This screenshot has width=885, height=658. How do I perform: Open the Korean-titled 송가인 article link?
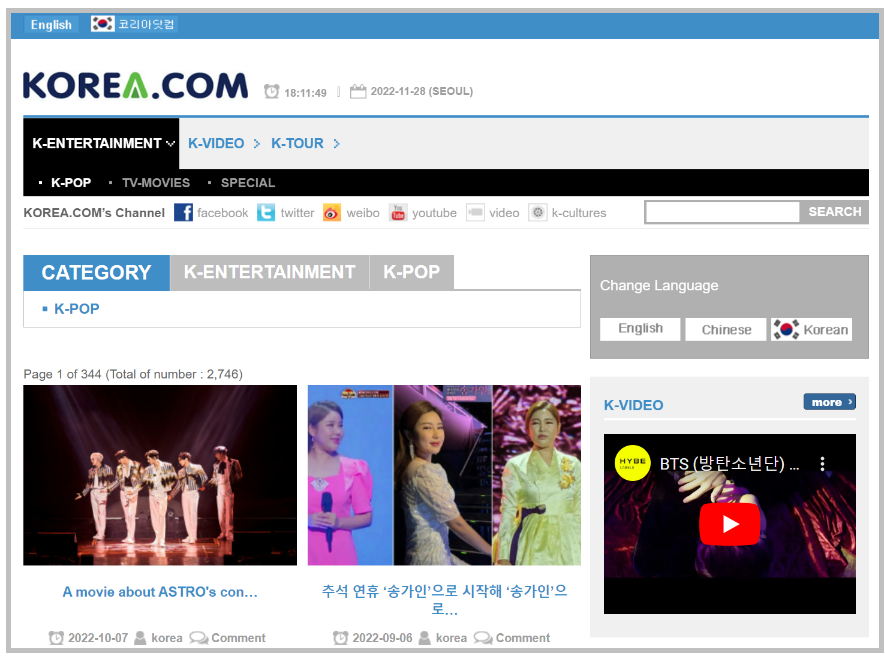444,600
